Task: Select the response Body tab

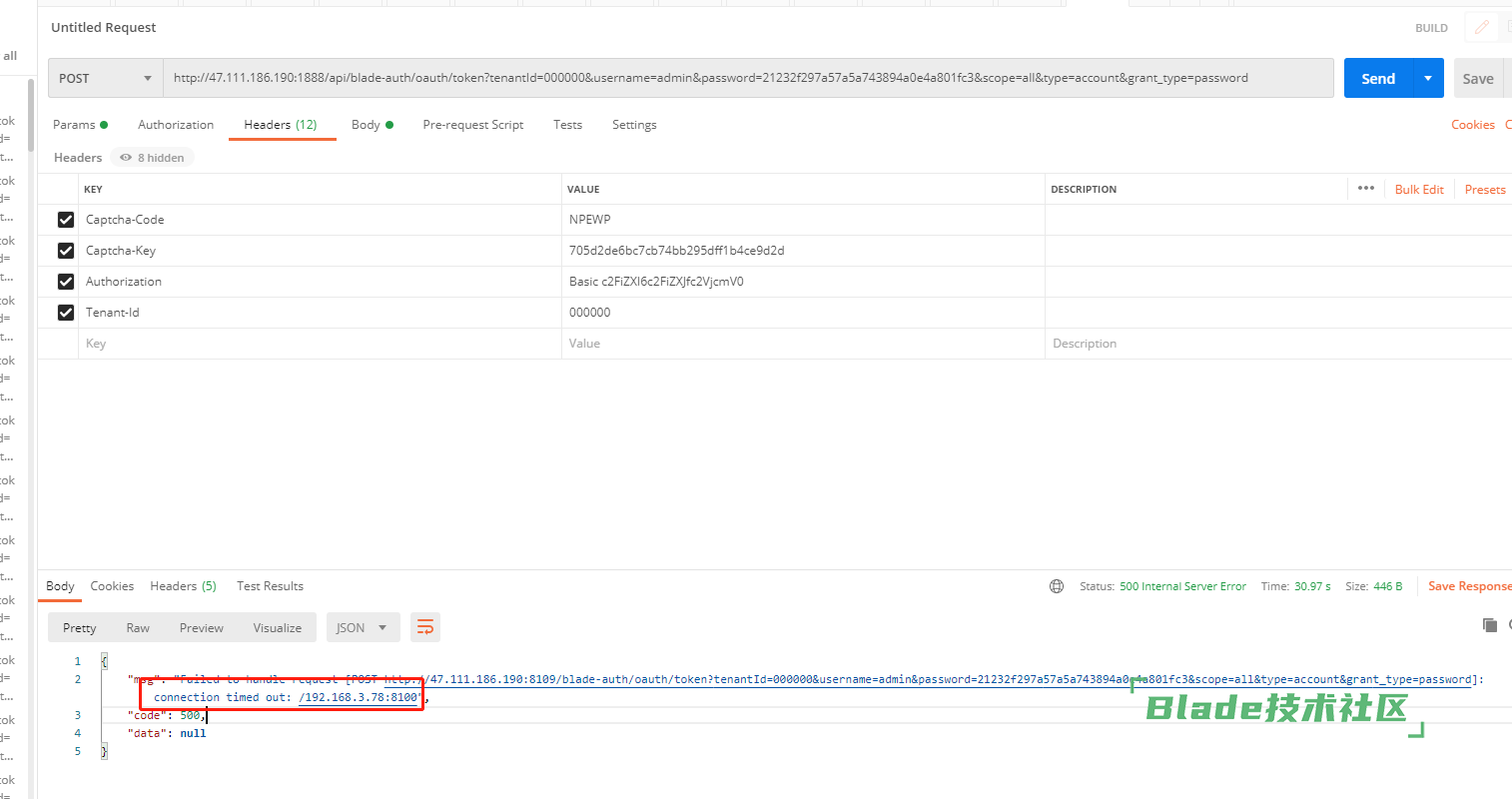Action: [x=60, y=586]
